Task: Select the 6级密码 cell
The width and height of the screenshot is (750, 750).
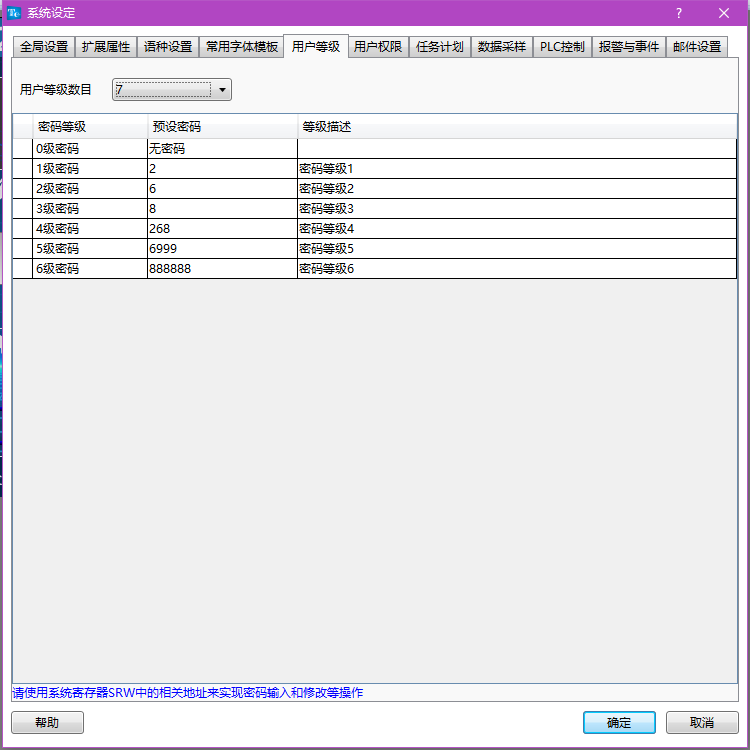Action: click(90, 269)
